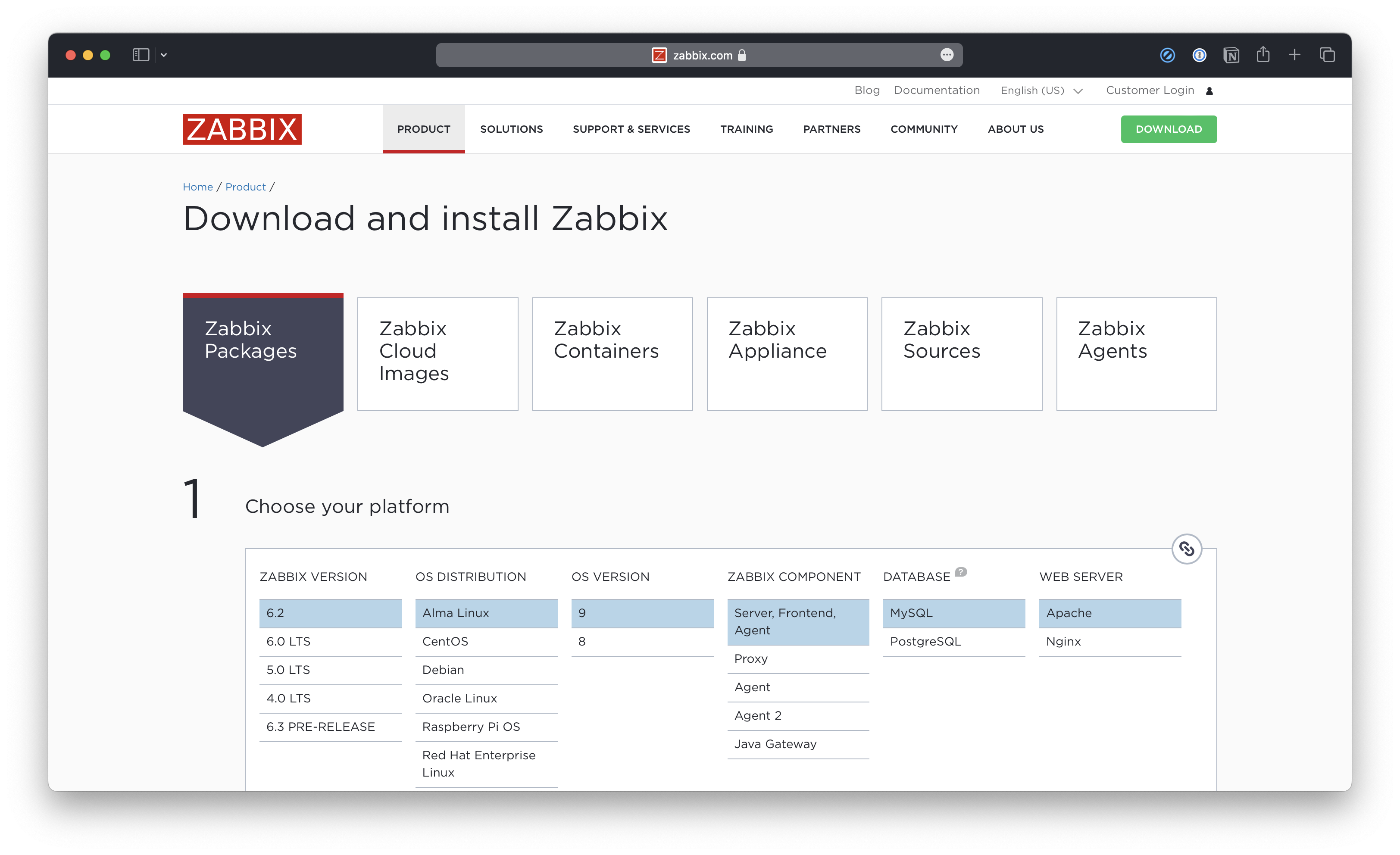Screen dimensions: 1400x855
Task: Select Red Hat Enterprise Linux distribution
Action: click(478, 764)
